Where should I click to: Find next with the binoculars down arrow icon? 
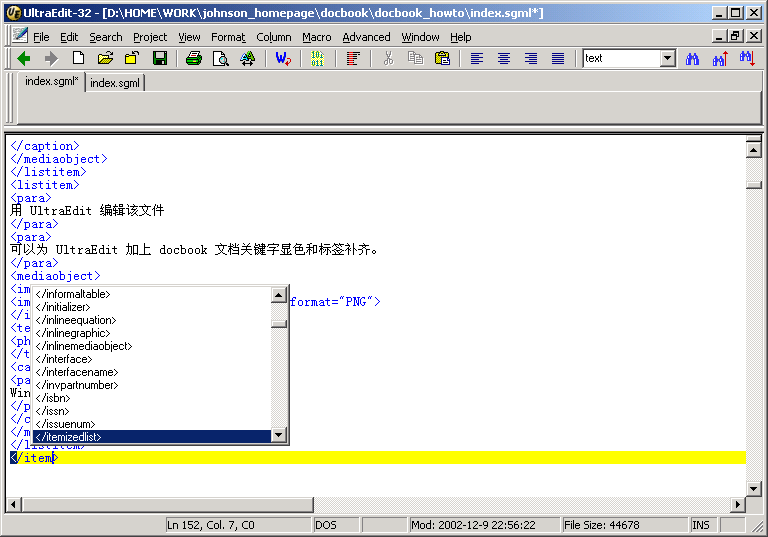tap(747, 59)
